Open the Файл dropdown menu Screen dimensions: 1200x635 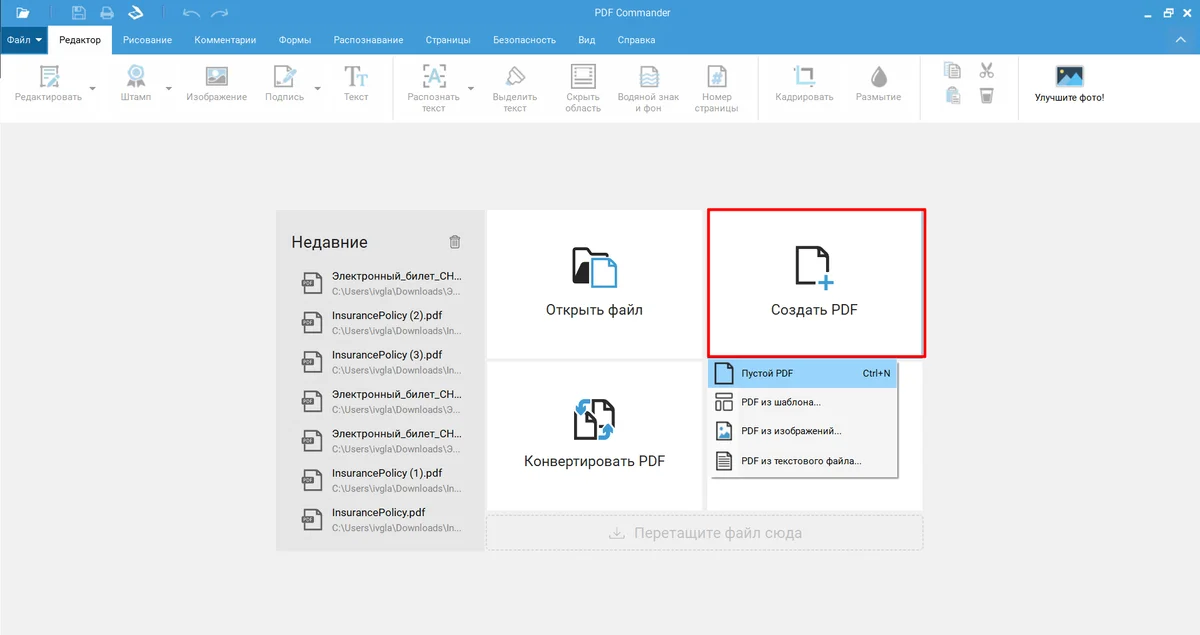pyautogui.click(x=25, y=40)
